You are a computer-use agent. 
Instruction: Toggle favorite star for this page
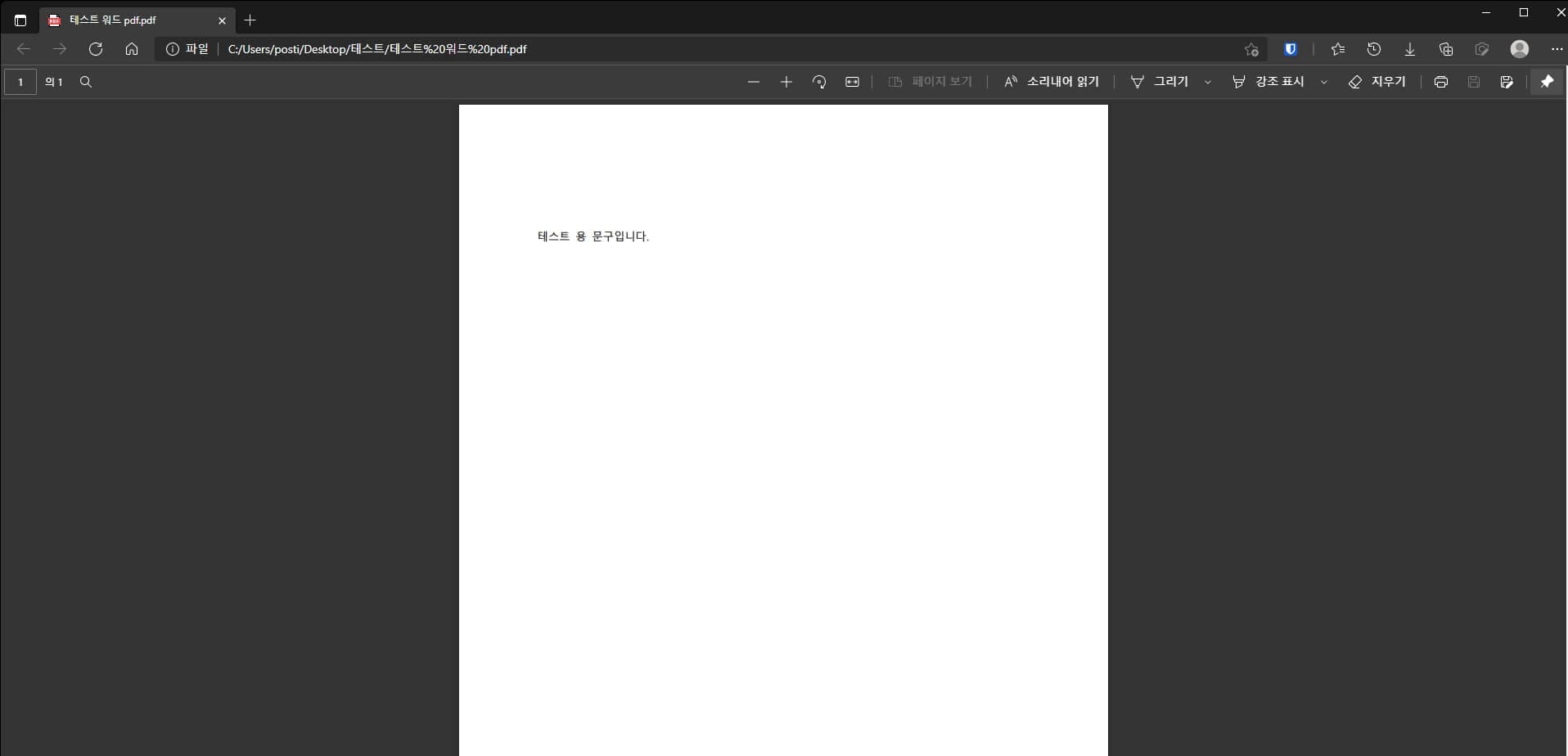click(x=1251, y=49)
